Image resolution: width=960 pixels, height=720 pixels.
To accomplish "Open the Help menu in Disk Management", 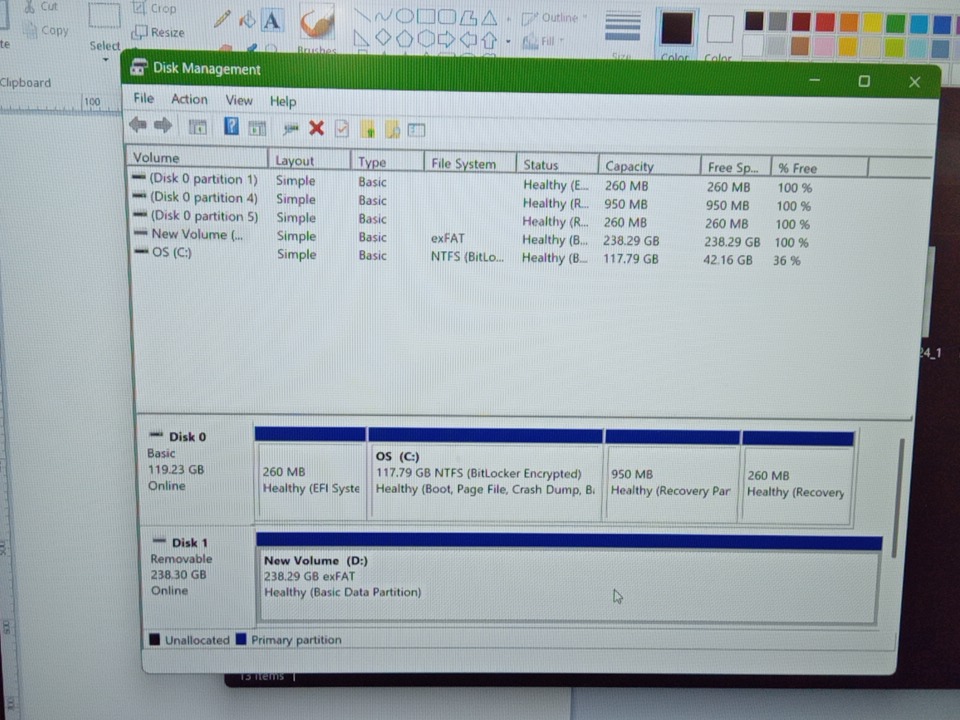I will (283, 101).
